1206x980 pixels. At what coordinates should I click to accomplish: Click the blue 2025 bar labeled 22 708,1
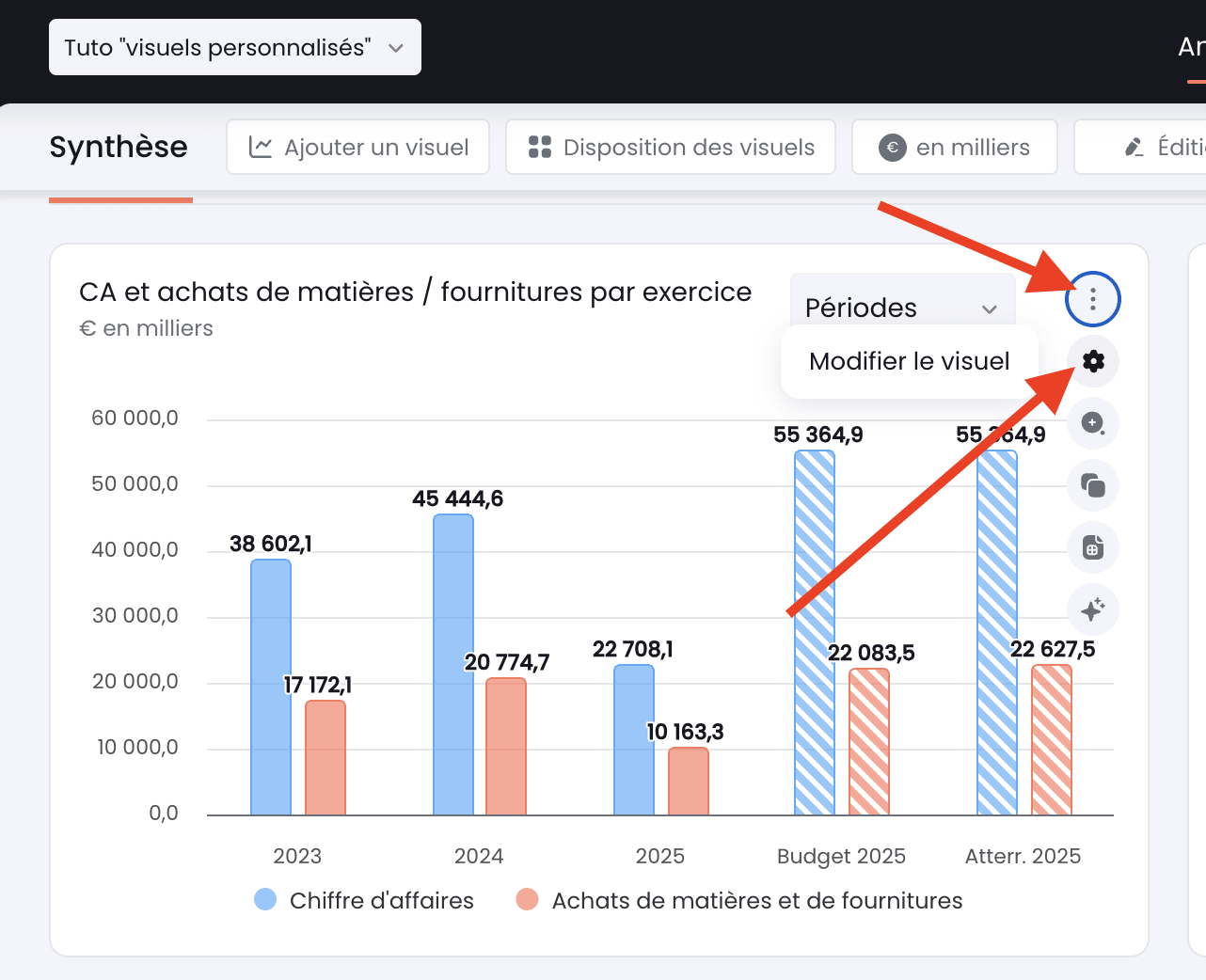634,740
